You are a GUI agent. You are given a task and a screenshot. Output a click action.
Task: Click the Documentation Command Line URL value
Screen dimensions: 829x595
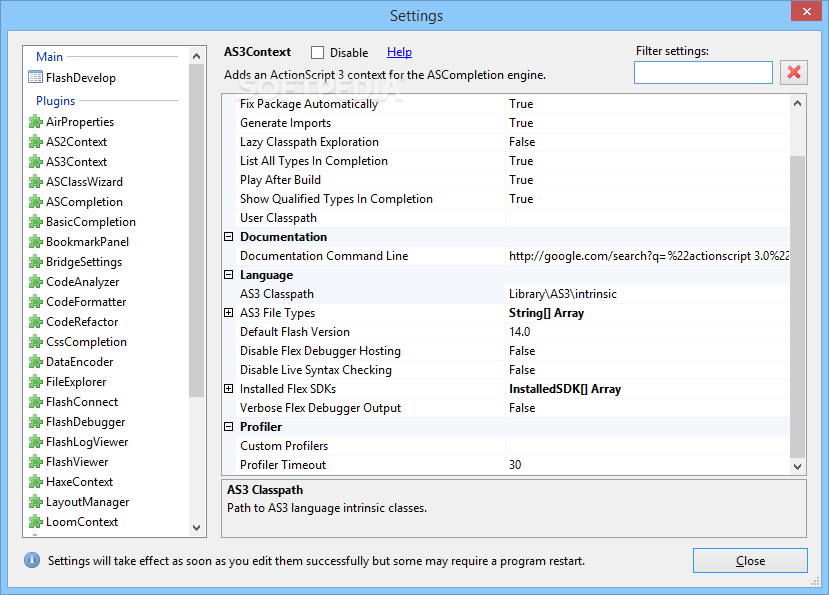pyautogui.click(x=649, y=256)
